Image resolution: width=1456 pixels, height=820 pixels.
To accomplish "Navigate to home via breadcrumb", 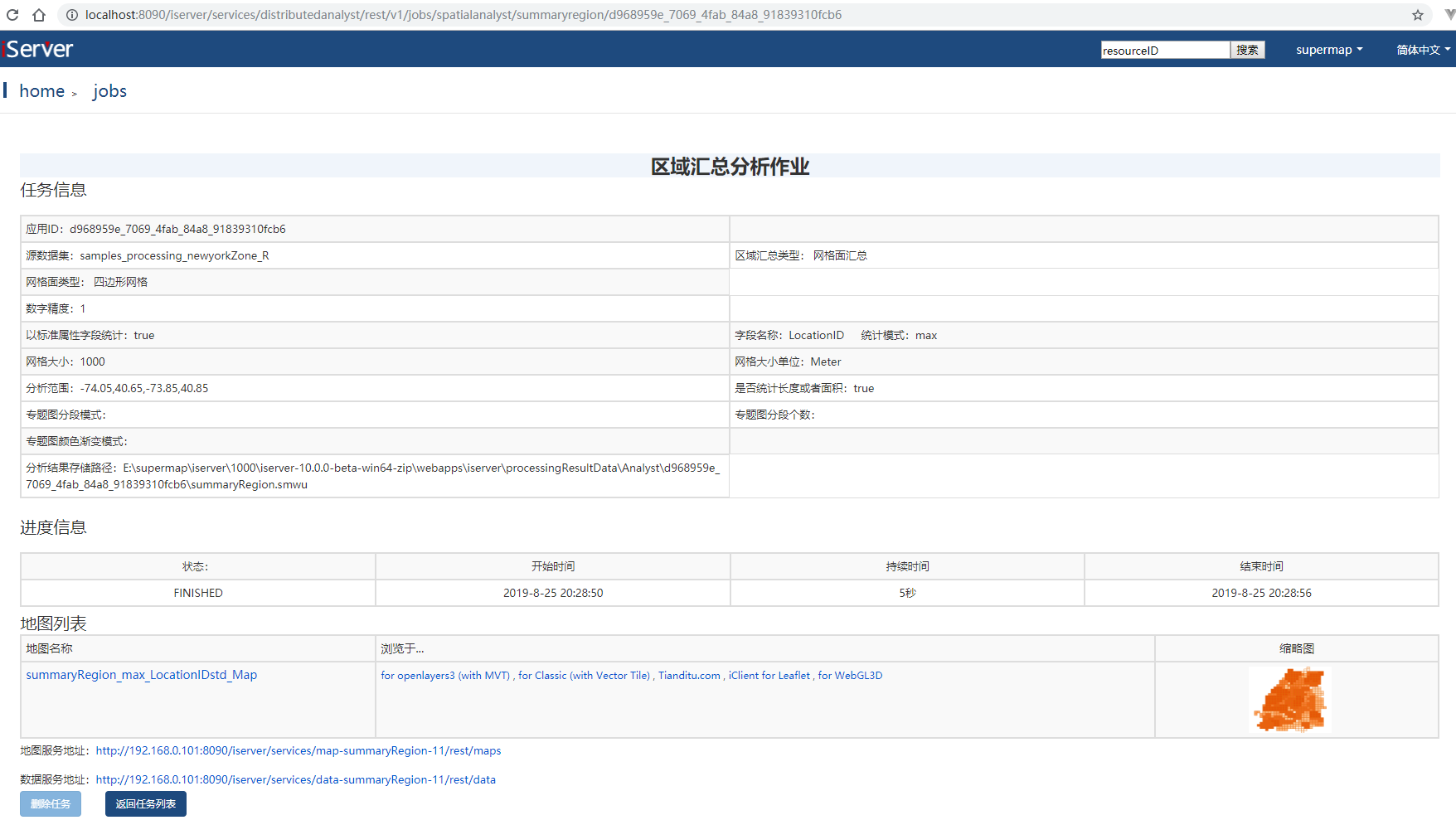I will (41, 91).
